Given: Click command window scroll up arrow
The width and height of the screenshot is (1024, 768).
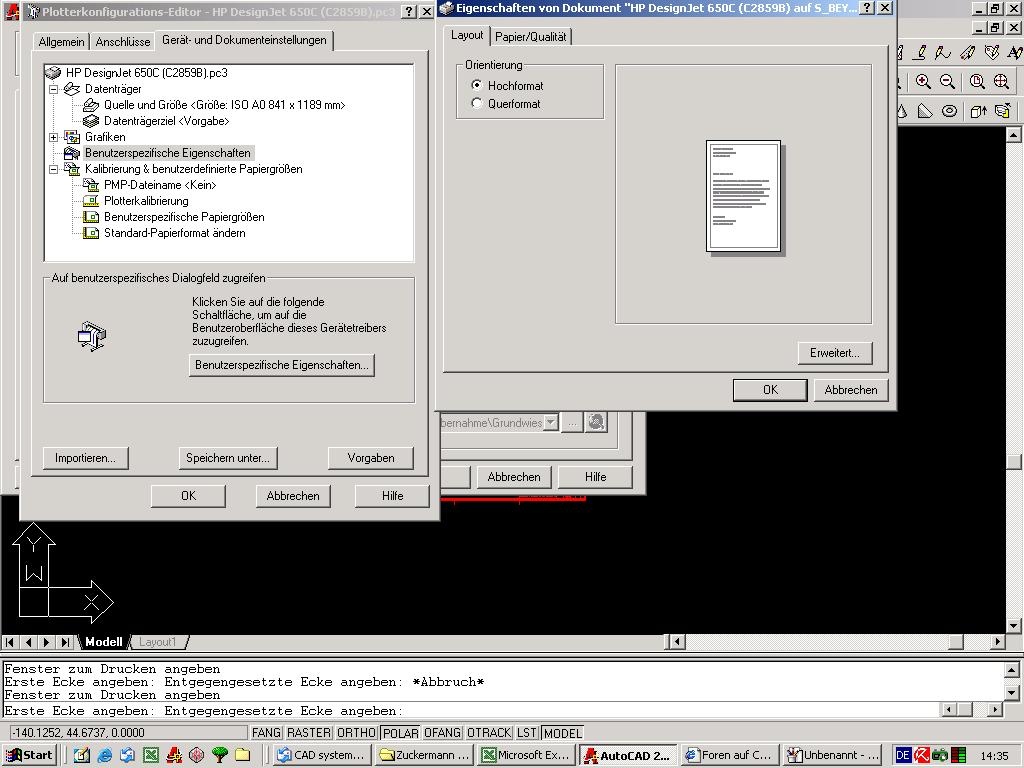Looking at the screenshot, I should (1011, 670).
